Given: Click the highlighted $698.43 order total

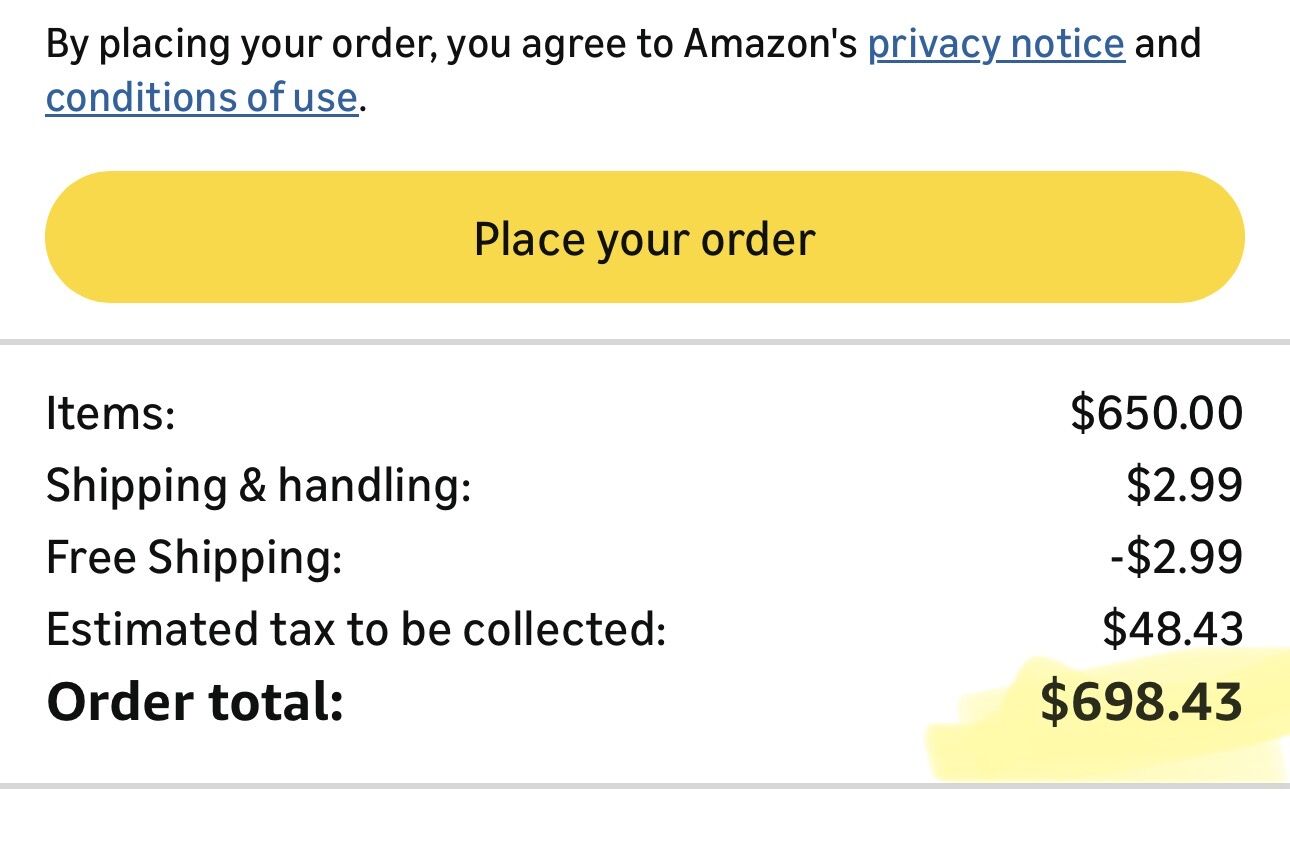Looking at the screenshot, I should click(1141, 702).
